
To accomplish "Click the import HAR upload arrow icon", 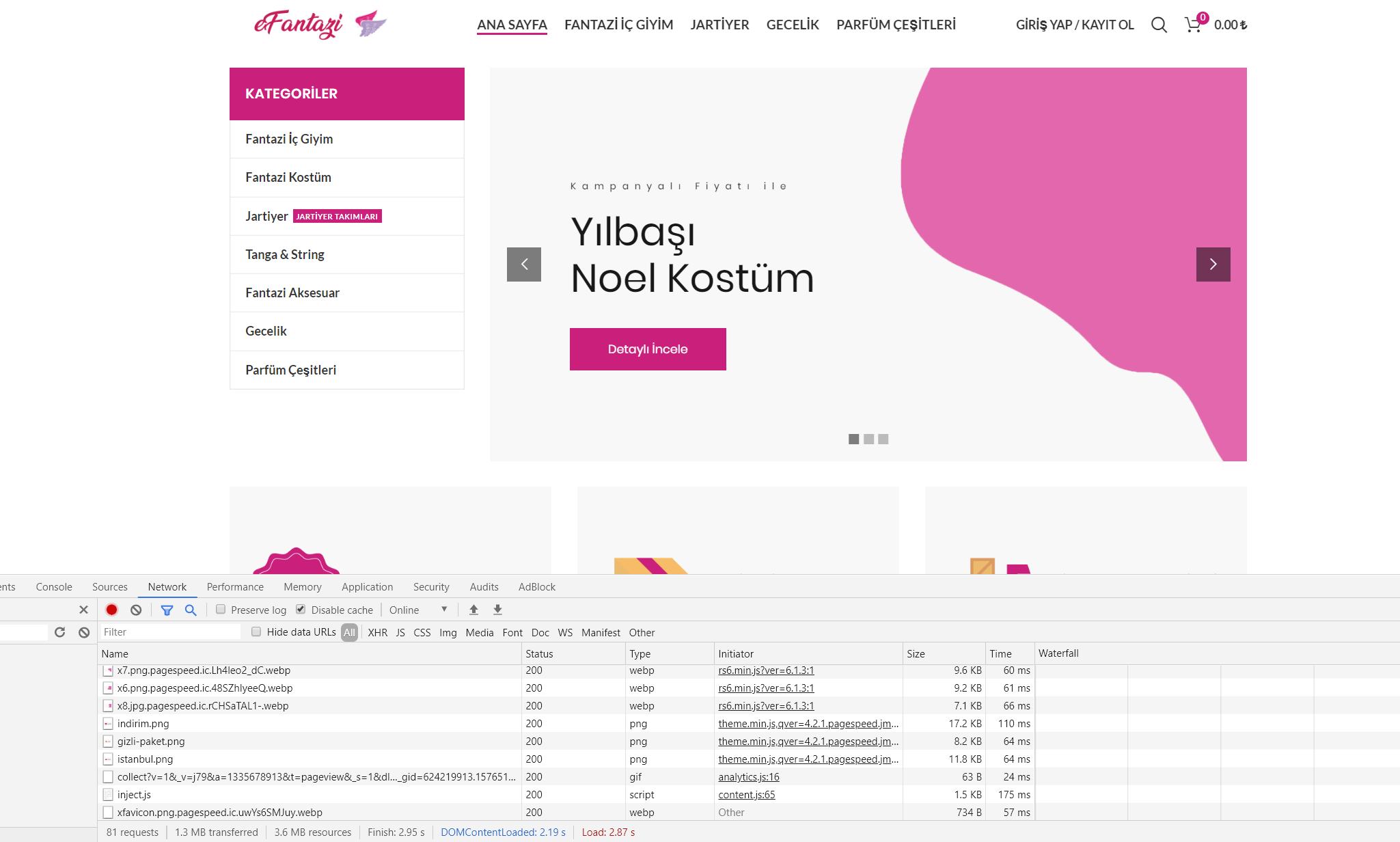I will pos(473,610).
